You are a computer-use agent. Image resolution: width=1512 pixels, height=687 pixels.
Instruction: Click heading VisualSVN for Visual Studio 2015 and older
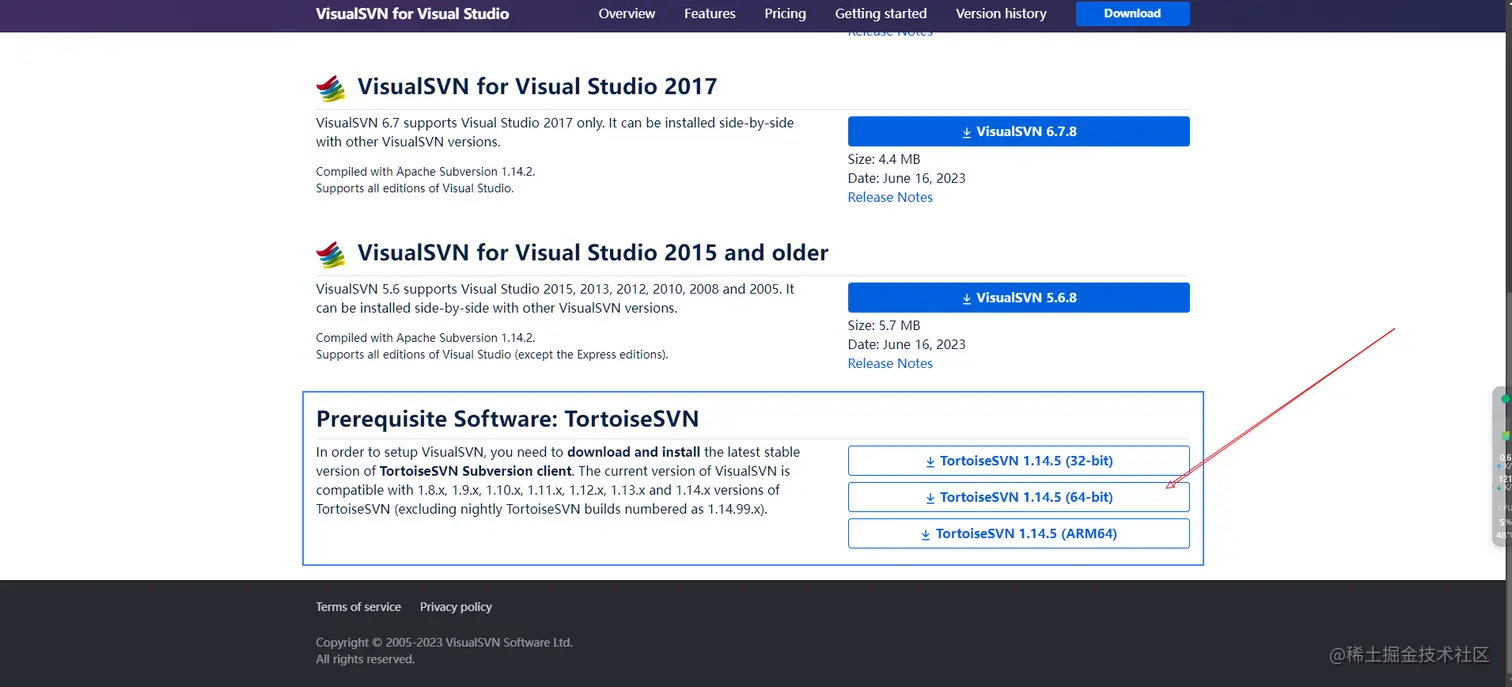593,252
